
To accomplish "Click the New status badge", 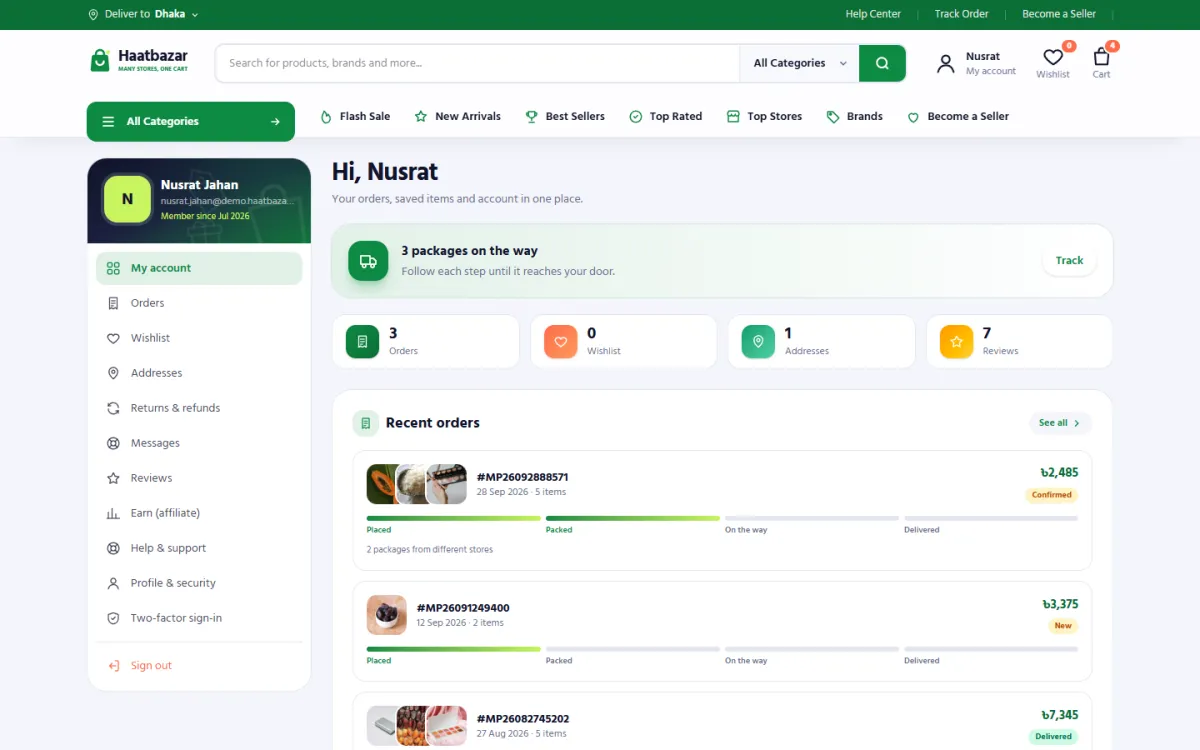I will pyautogui.click(x=1063, y=626).
